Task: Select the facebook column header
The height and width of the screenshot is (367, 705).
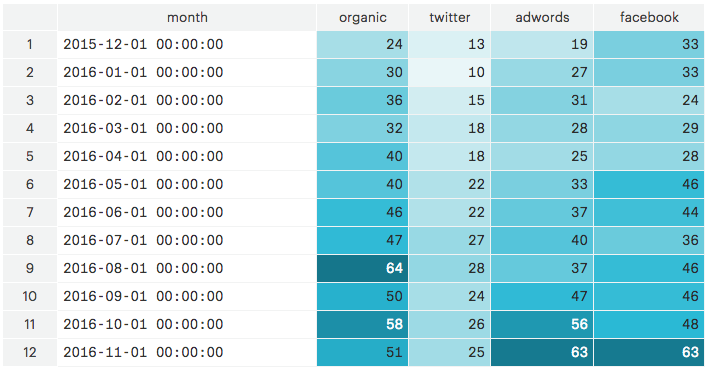Action: coord(649,18)
